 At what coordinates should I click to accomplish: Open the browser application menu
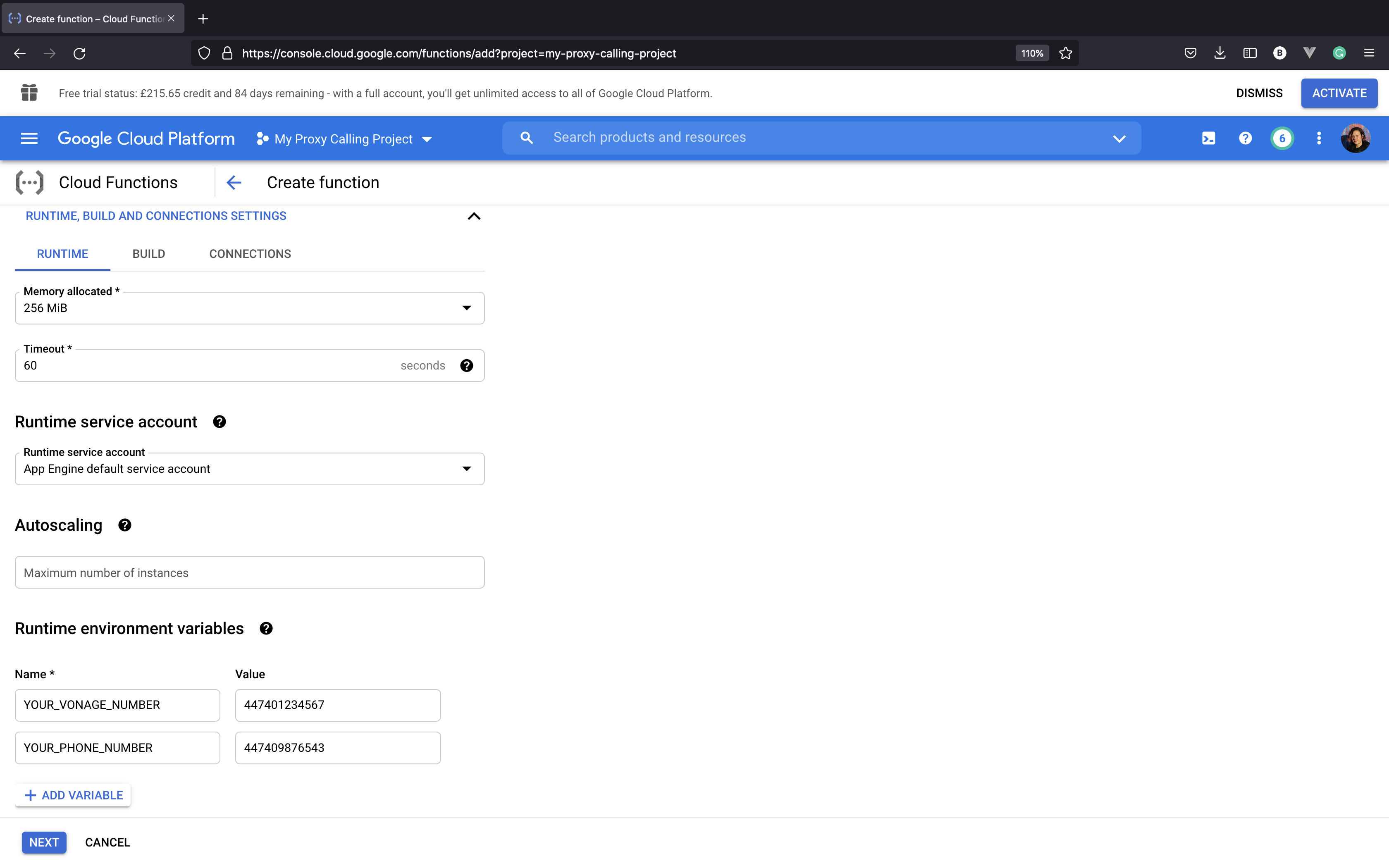(1369, 53)
